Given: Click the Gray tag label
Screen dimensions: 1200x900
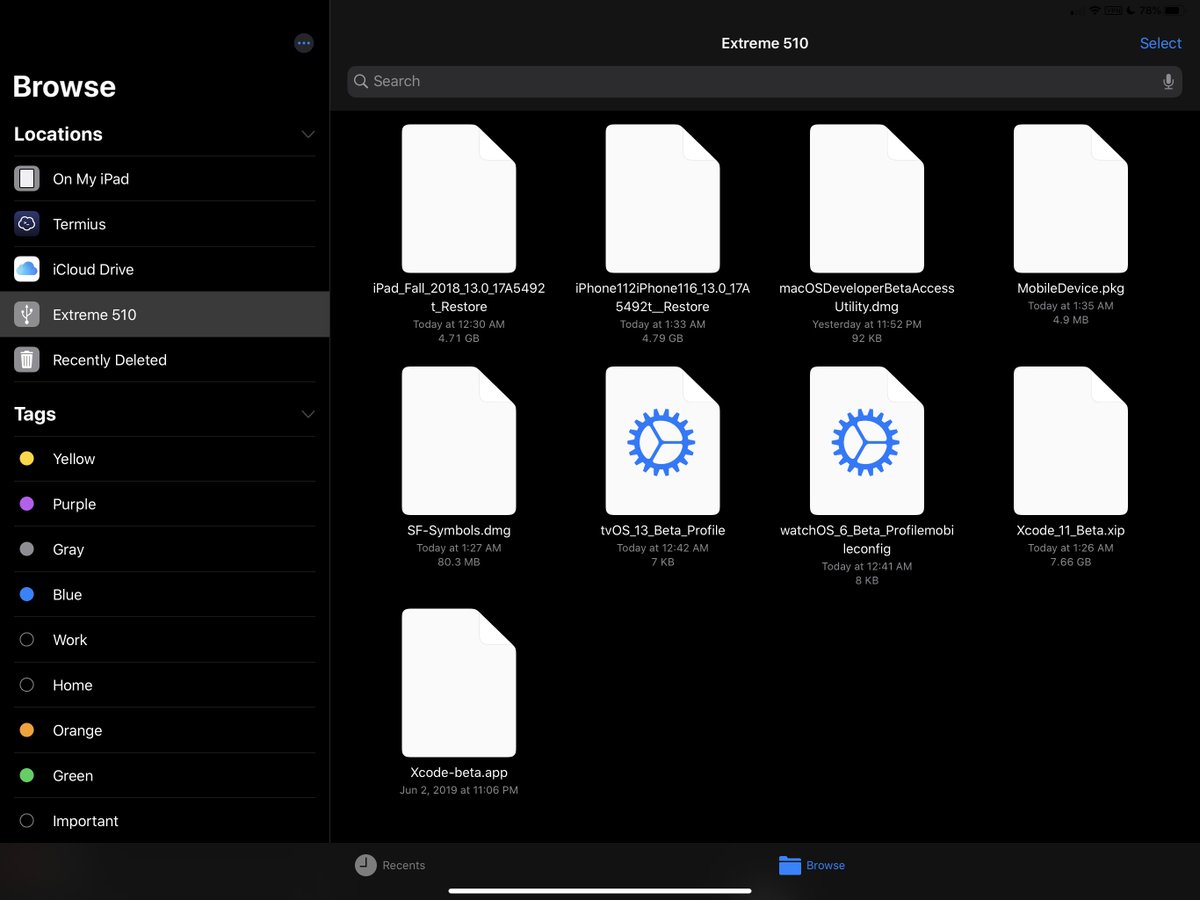Looking at the screenshot, I should tap(68, 549).
